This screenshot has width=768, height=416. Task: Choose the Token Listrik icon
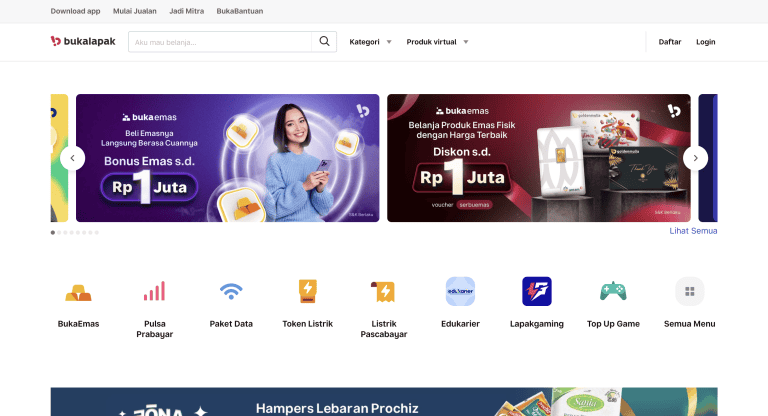coord(308,292)
